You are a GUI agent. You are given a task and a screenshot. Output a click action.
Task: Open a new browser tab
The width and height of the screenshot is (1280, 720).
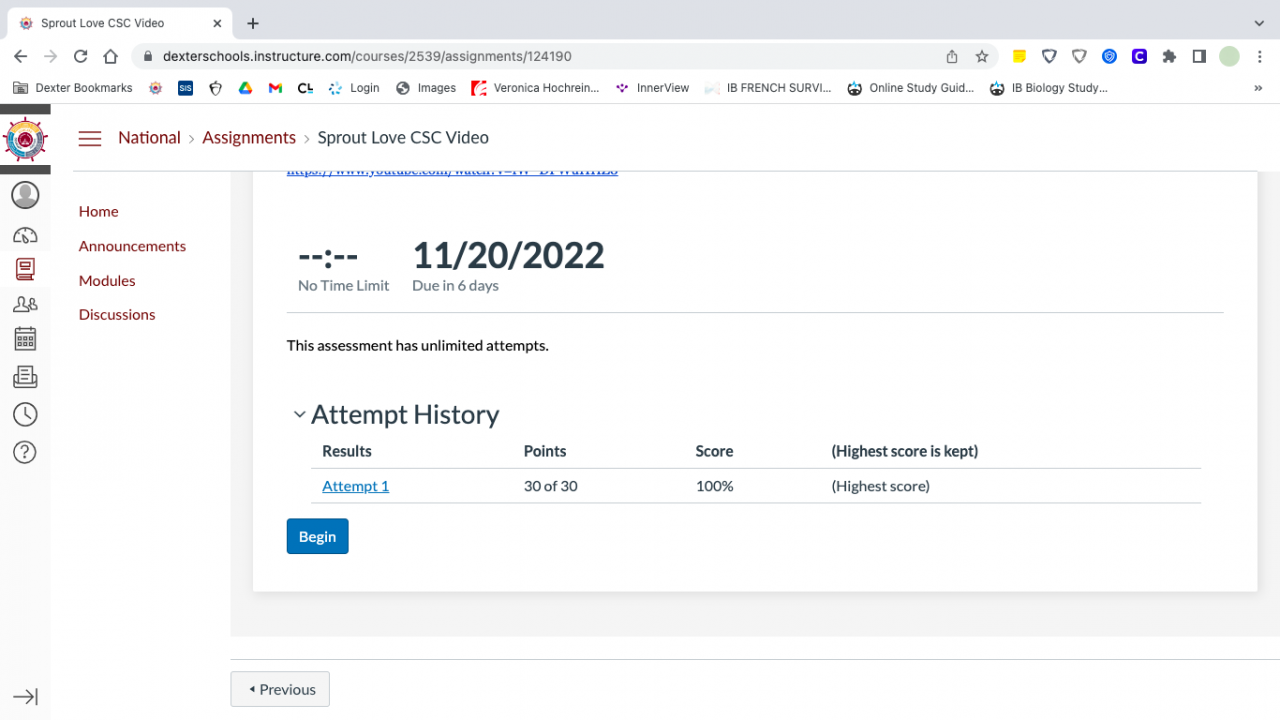(x=253, y=23)
